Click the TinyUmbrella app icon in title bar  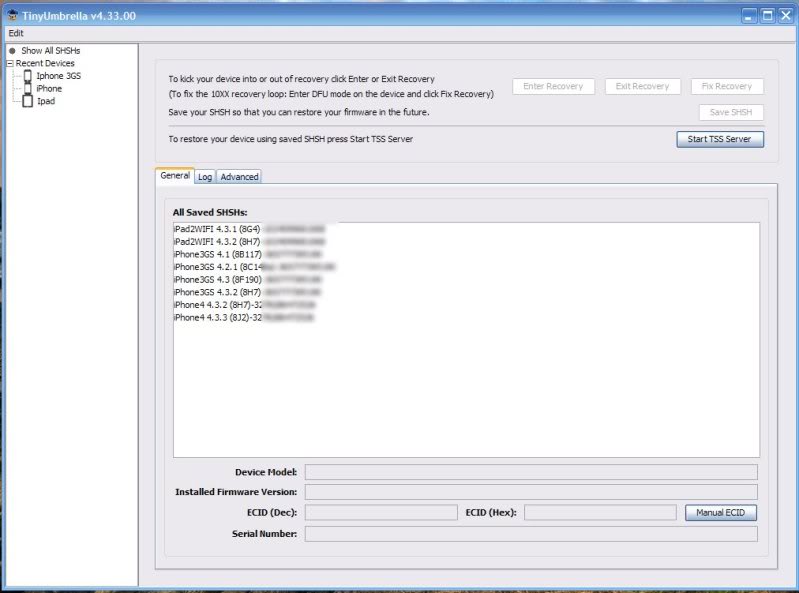[12, 15]
